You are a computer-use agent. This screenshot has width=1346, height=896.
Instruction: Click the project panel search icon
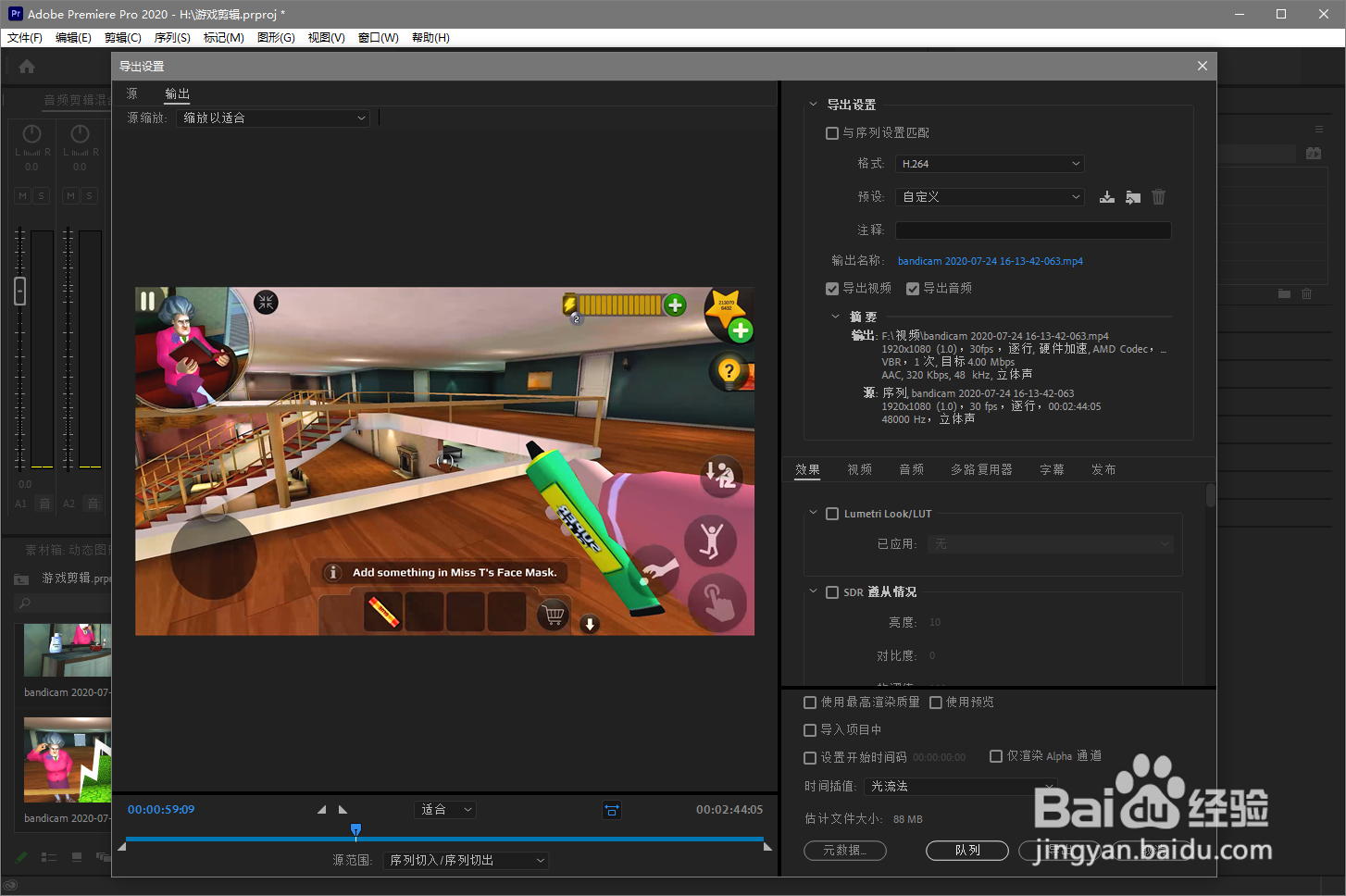[x=25, y=604]
